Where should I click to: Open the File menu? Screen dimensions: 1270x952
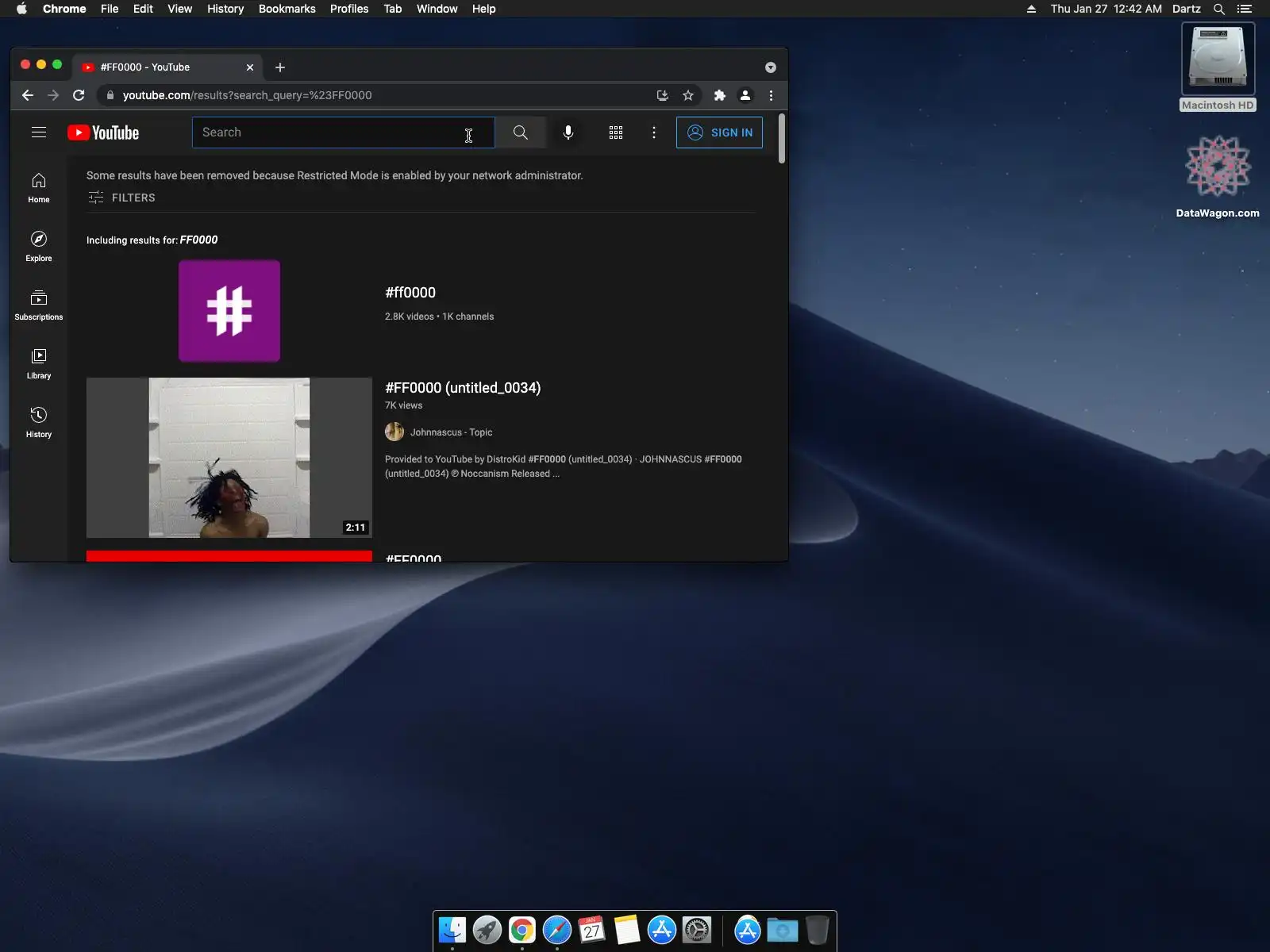click(x=110, y=9)
